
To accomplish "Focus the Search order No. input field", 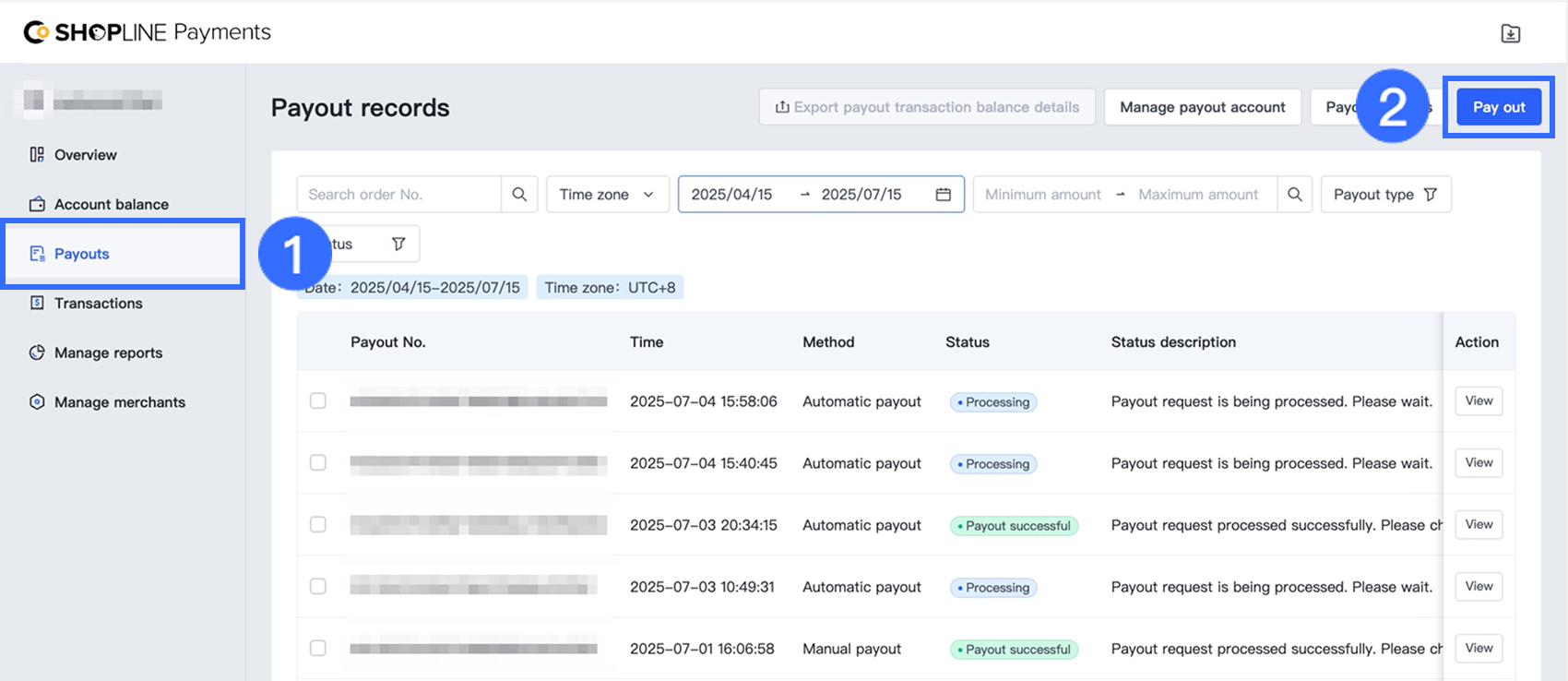I will click(x=398, y=195).
